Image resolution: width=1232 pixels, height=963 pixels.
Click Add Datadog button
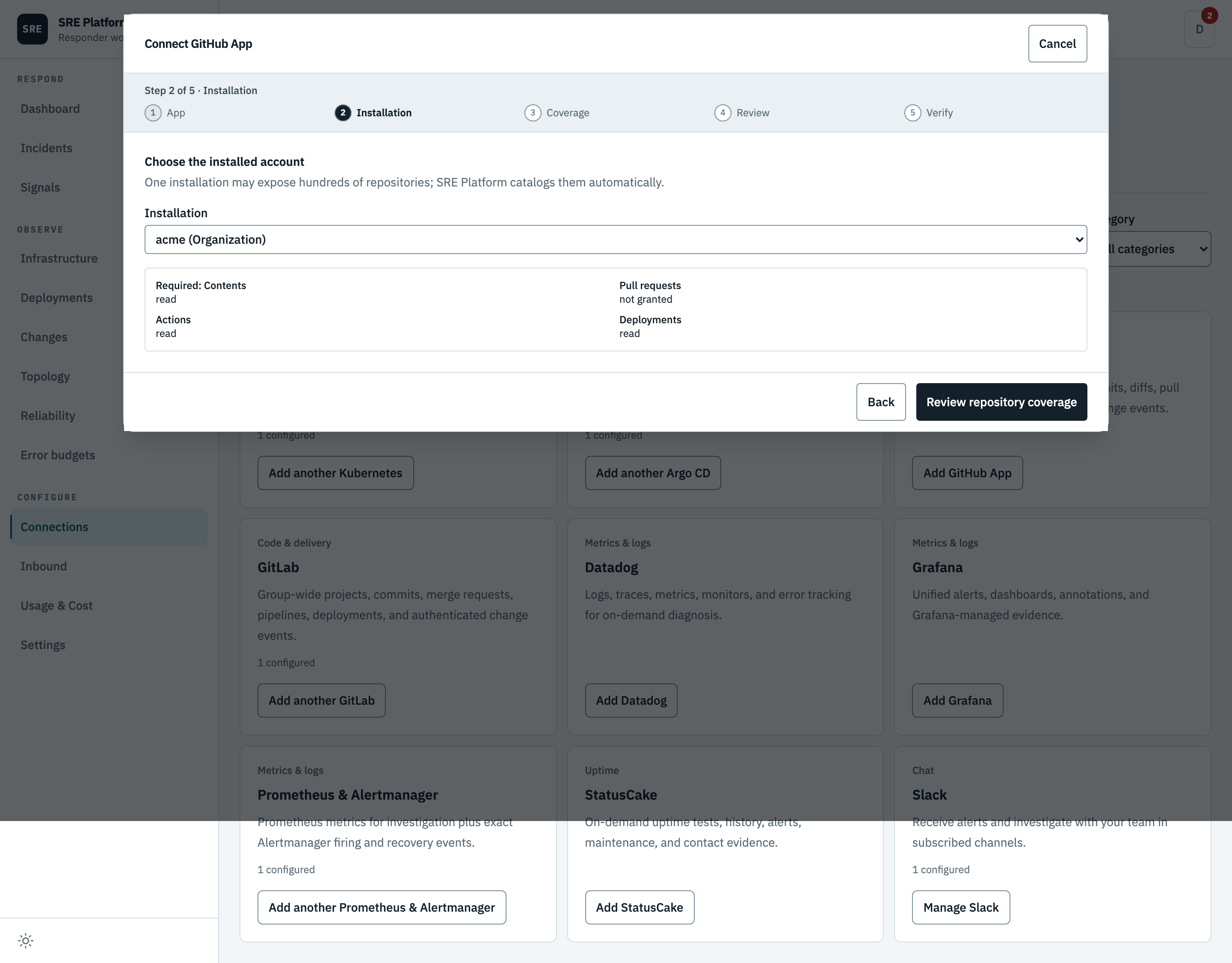point(631,700)
